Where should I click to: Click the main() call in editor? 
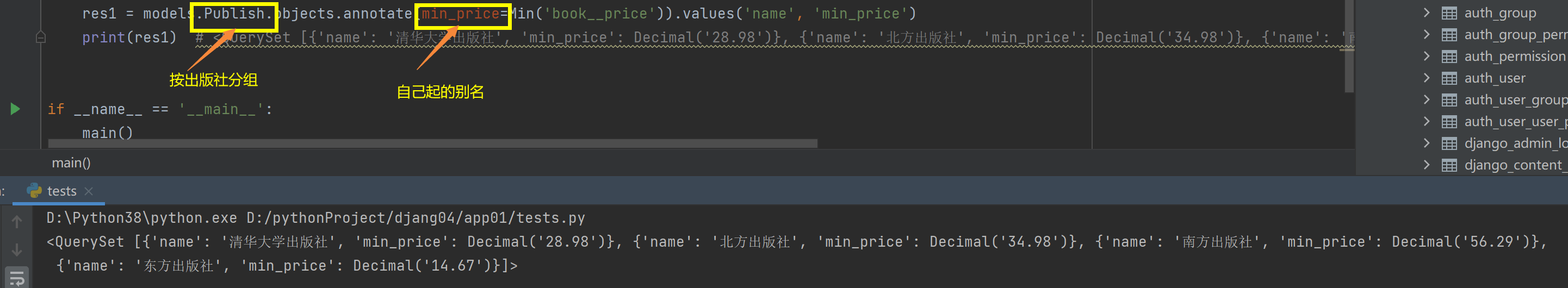pos(107,133)
